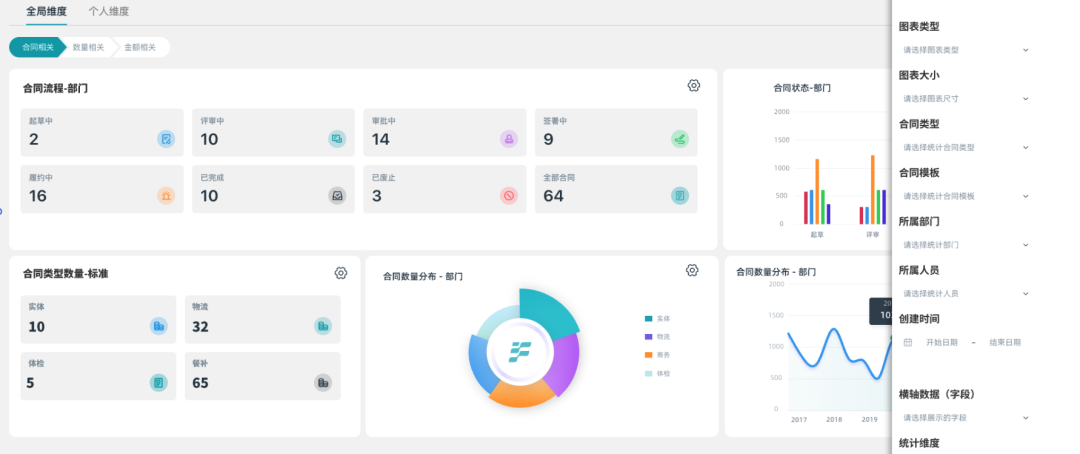
Task: Click the 审批中 stamp icon
Action: [x=508, y=139]
